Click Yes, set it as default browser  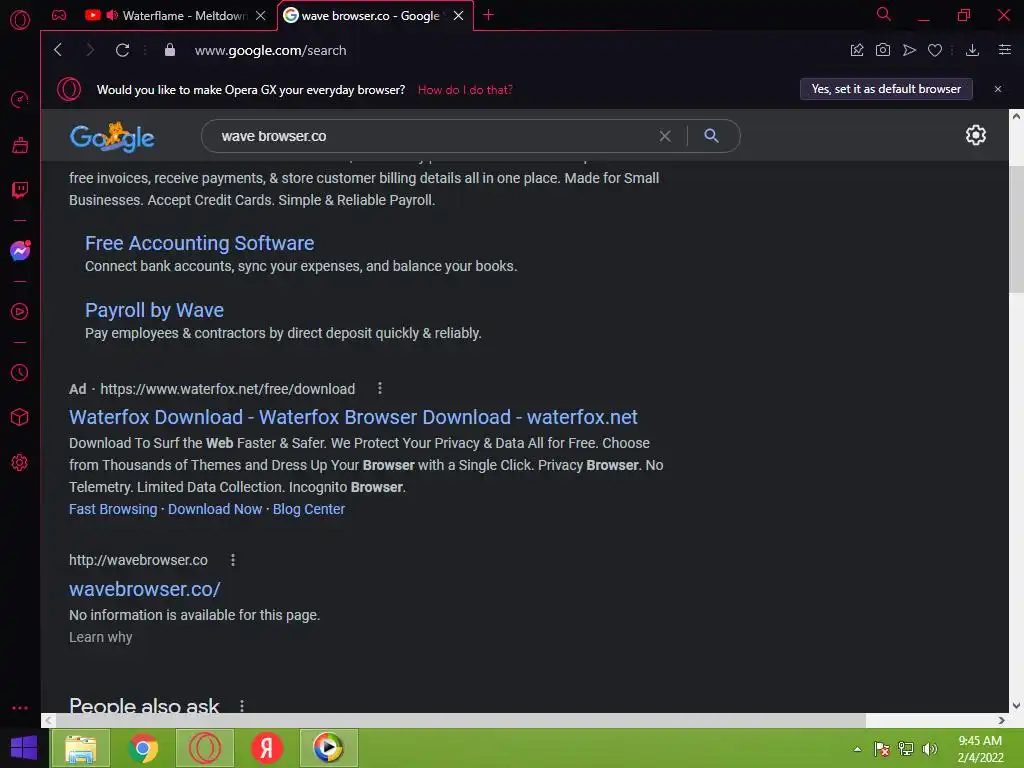click(886, 89)
